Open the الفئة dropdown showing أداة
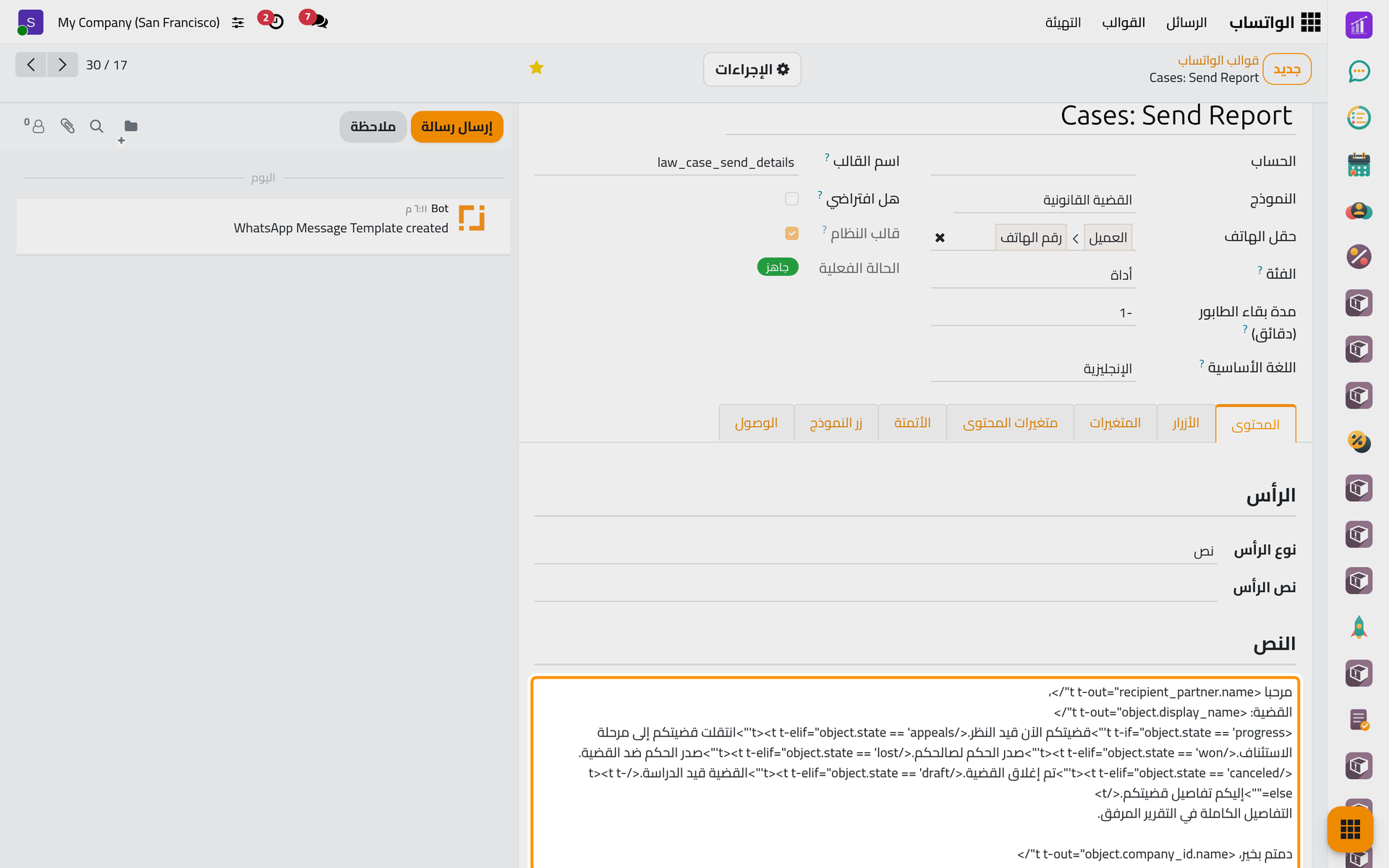1389x868 pixels. coord(1033,275)
